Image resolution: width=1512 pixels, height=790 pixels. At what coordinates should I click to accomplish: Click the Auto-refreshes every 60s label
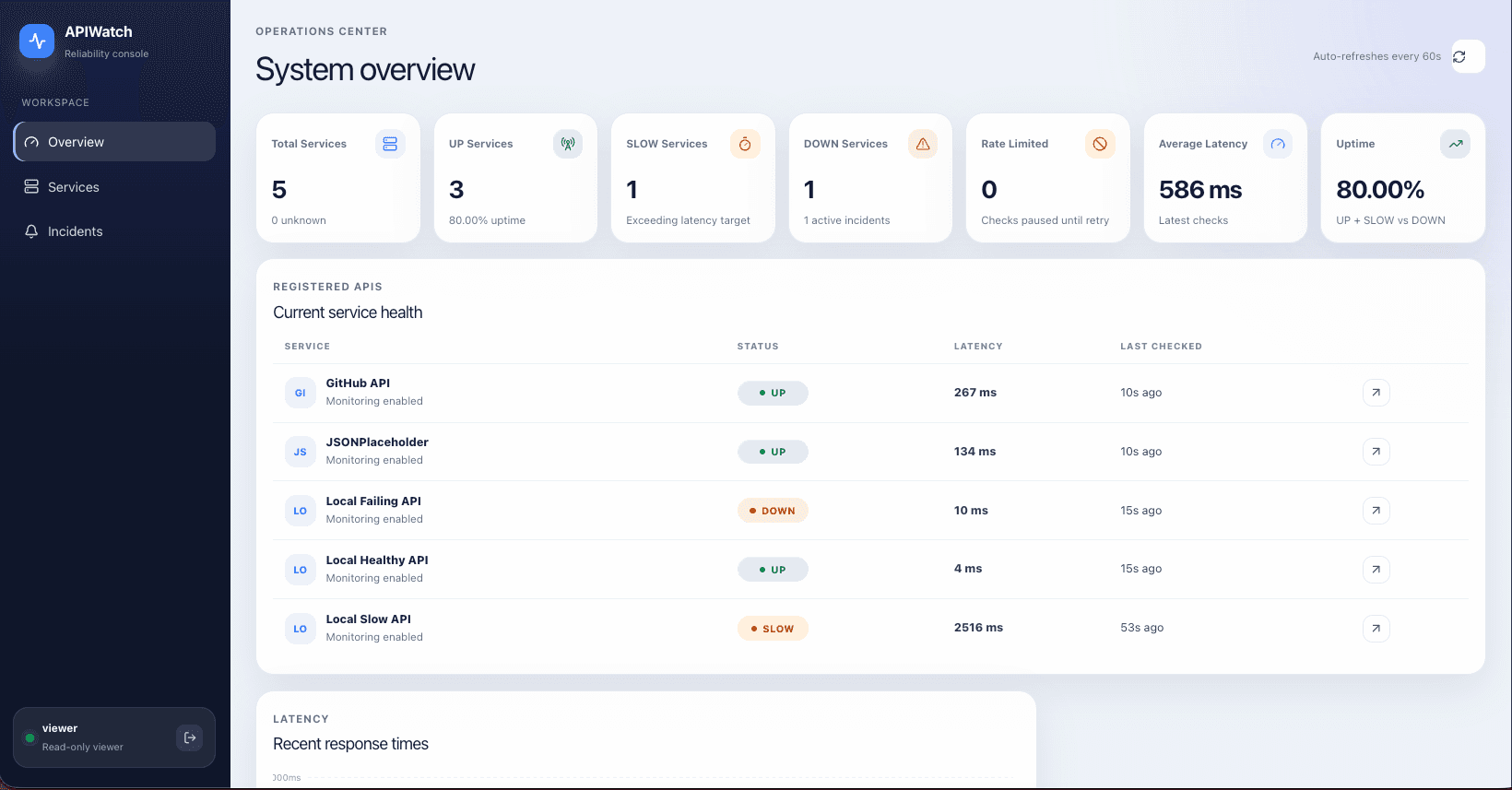point(1376,56)
